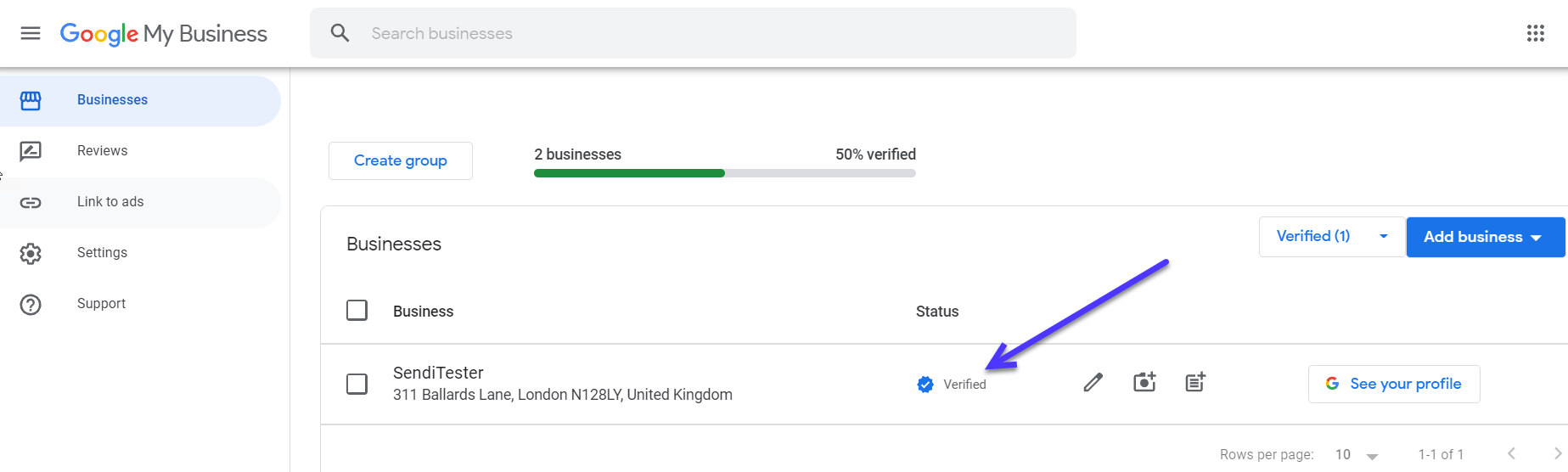Click the Google My Business logo

(x=164, y=33)
